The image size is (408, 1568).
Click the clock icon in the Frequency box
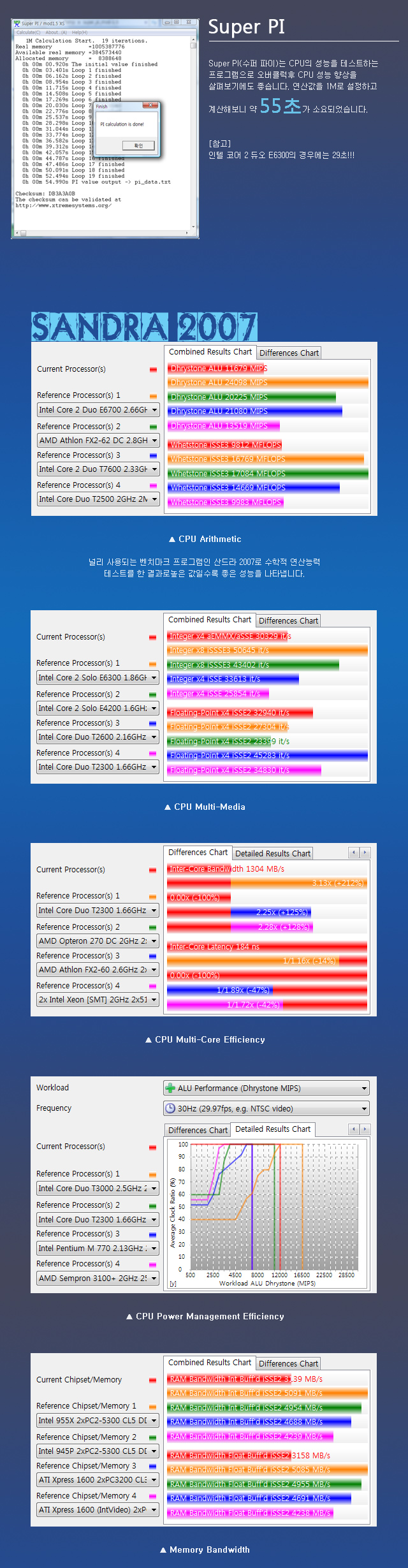coord(170,1108)
